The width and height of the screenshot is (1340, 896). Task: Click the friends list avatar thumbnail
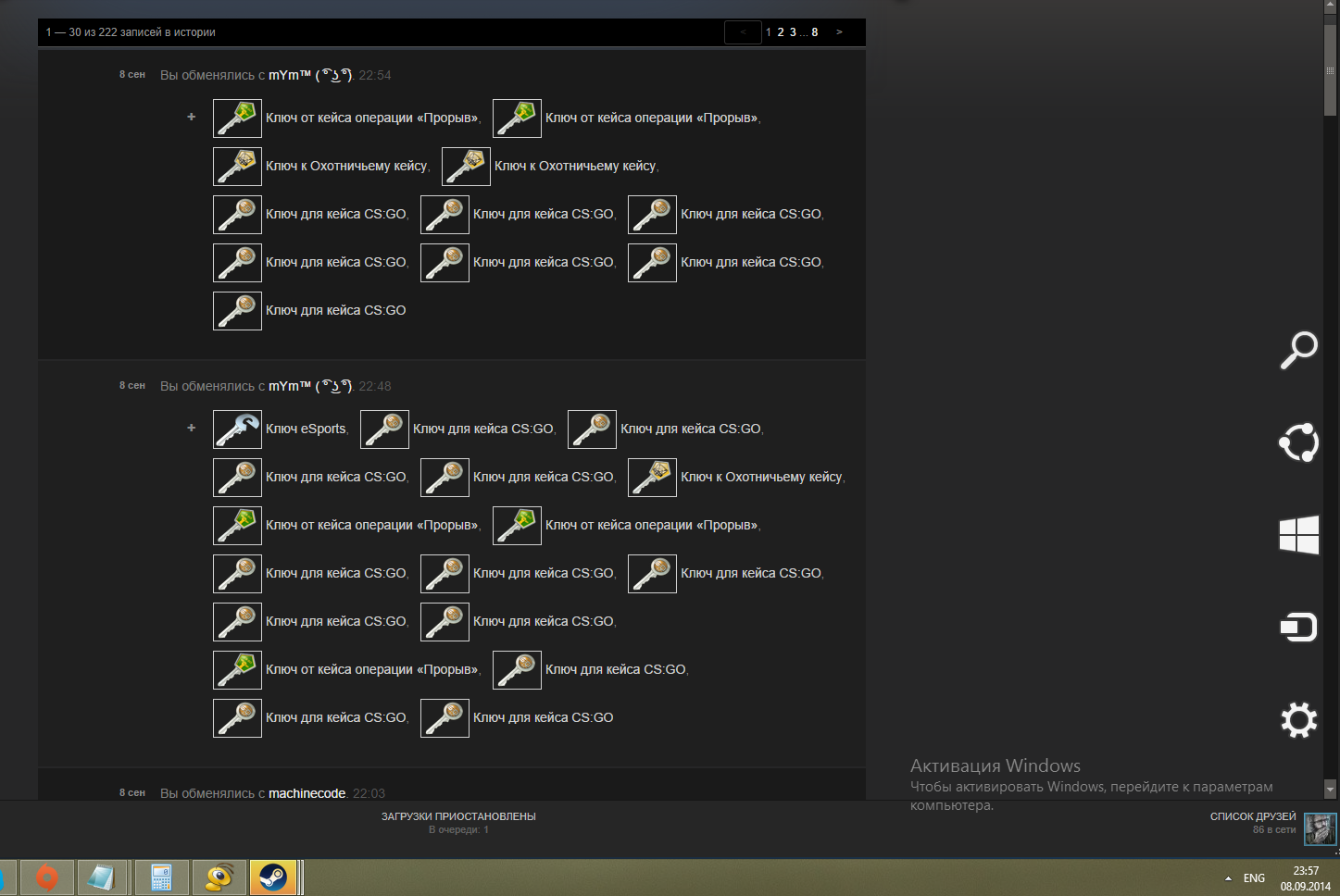[x=1320, y=828]
